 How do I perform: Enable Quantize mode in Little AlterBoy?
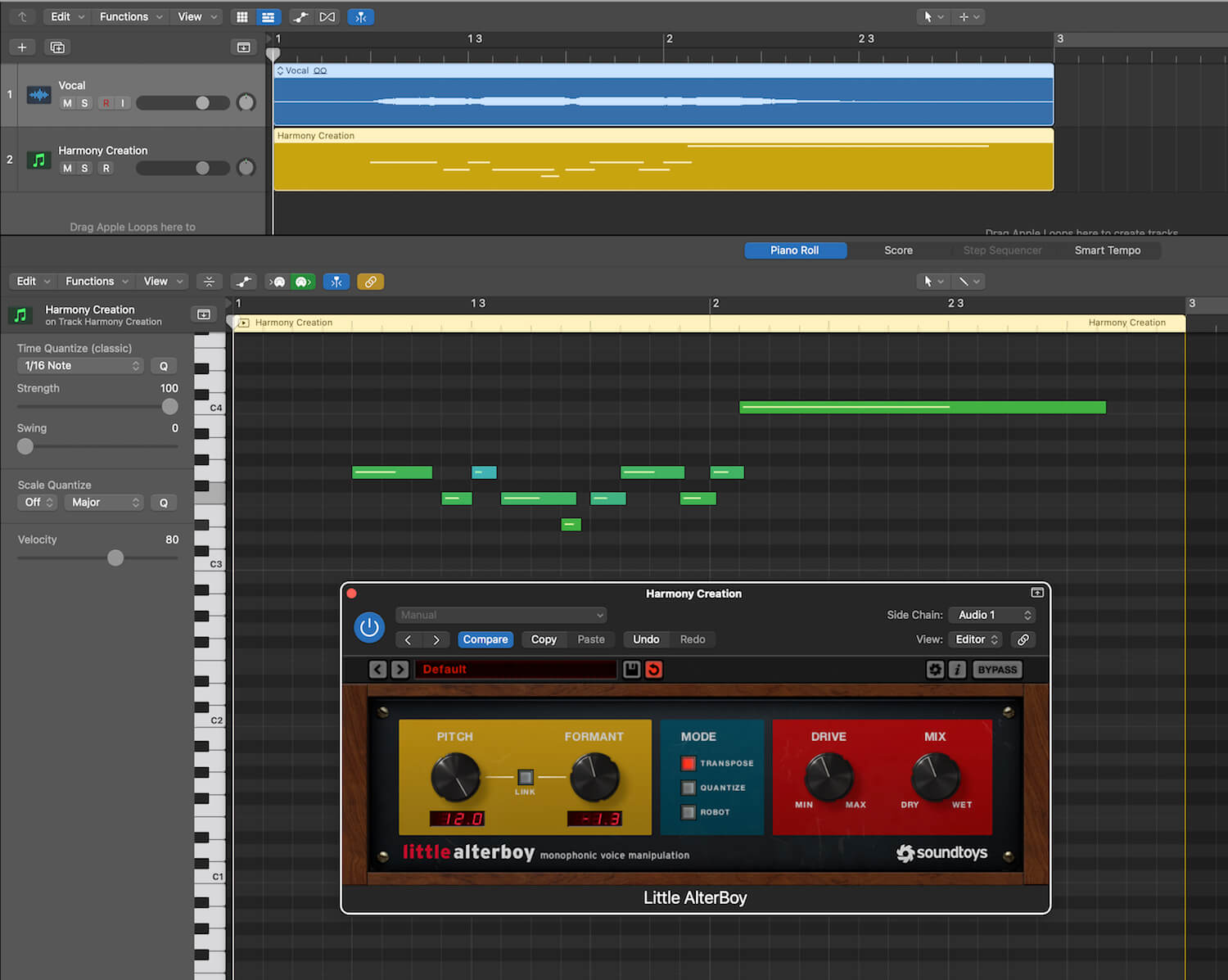[x=688, y=788]
